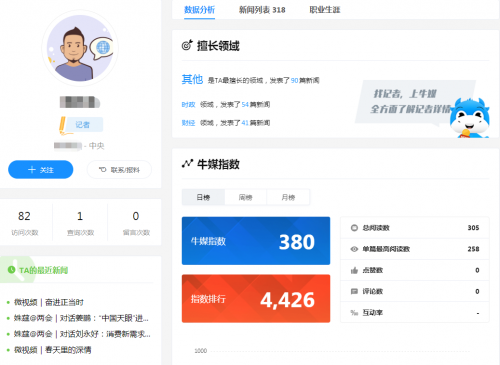Click the 0 留言次数 stat

[136, 223]
